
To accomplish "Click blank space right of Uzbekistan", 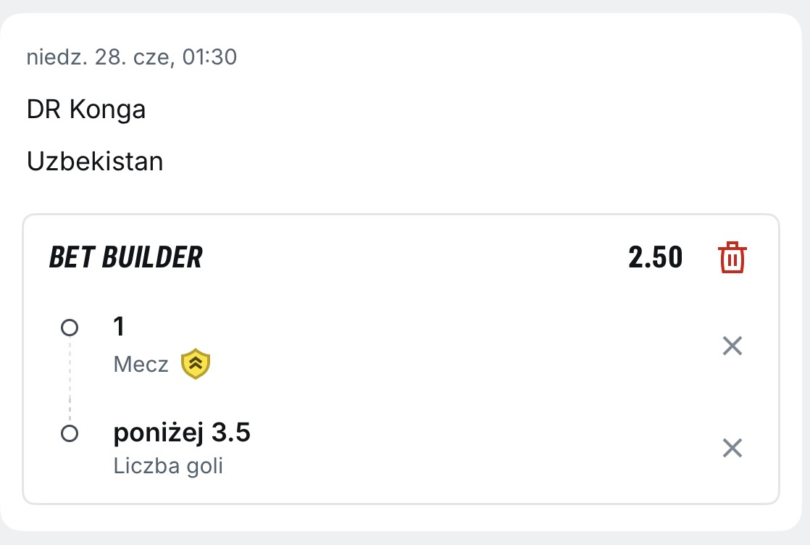I will [465, 161].
